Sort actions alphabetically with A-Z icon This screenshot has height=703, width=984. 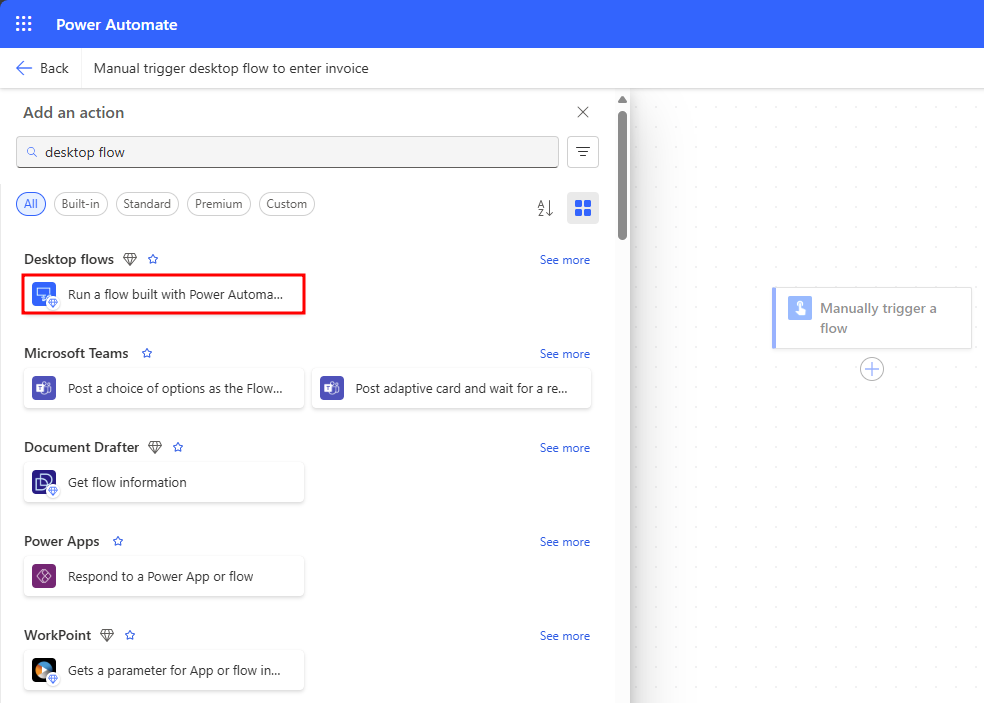click(x=545, y=208)
